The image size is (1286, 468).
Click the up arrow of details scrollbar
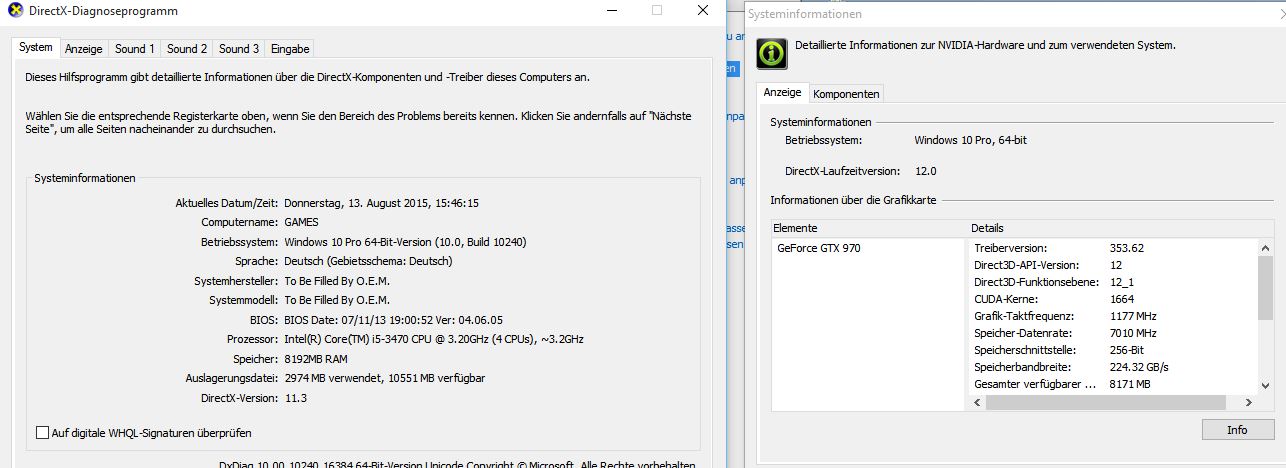point(1265,247)
